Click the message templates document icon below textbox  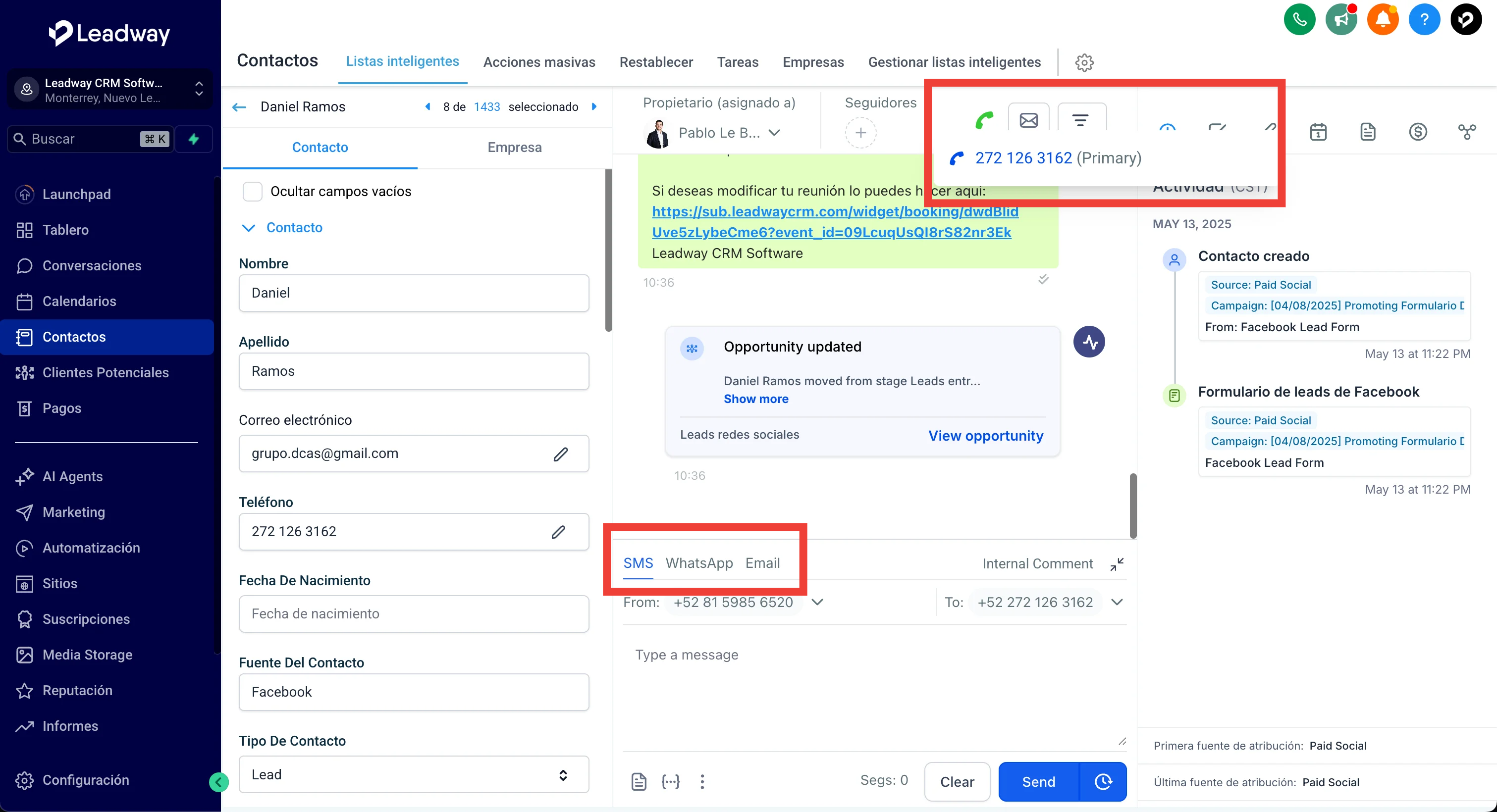(x=639, y=782)
